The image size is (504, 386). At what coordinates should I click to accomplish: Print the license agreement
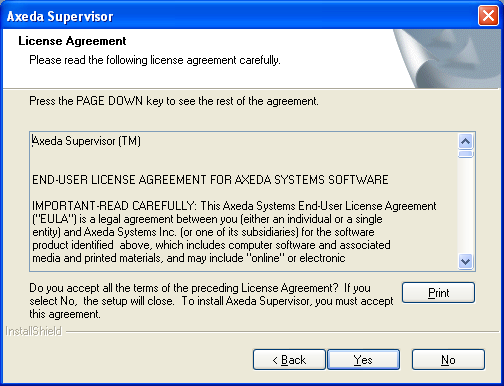[438, 293]
